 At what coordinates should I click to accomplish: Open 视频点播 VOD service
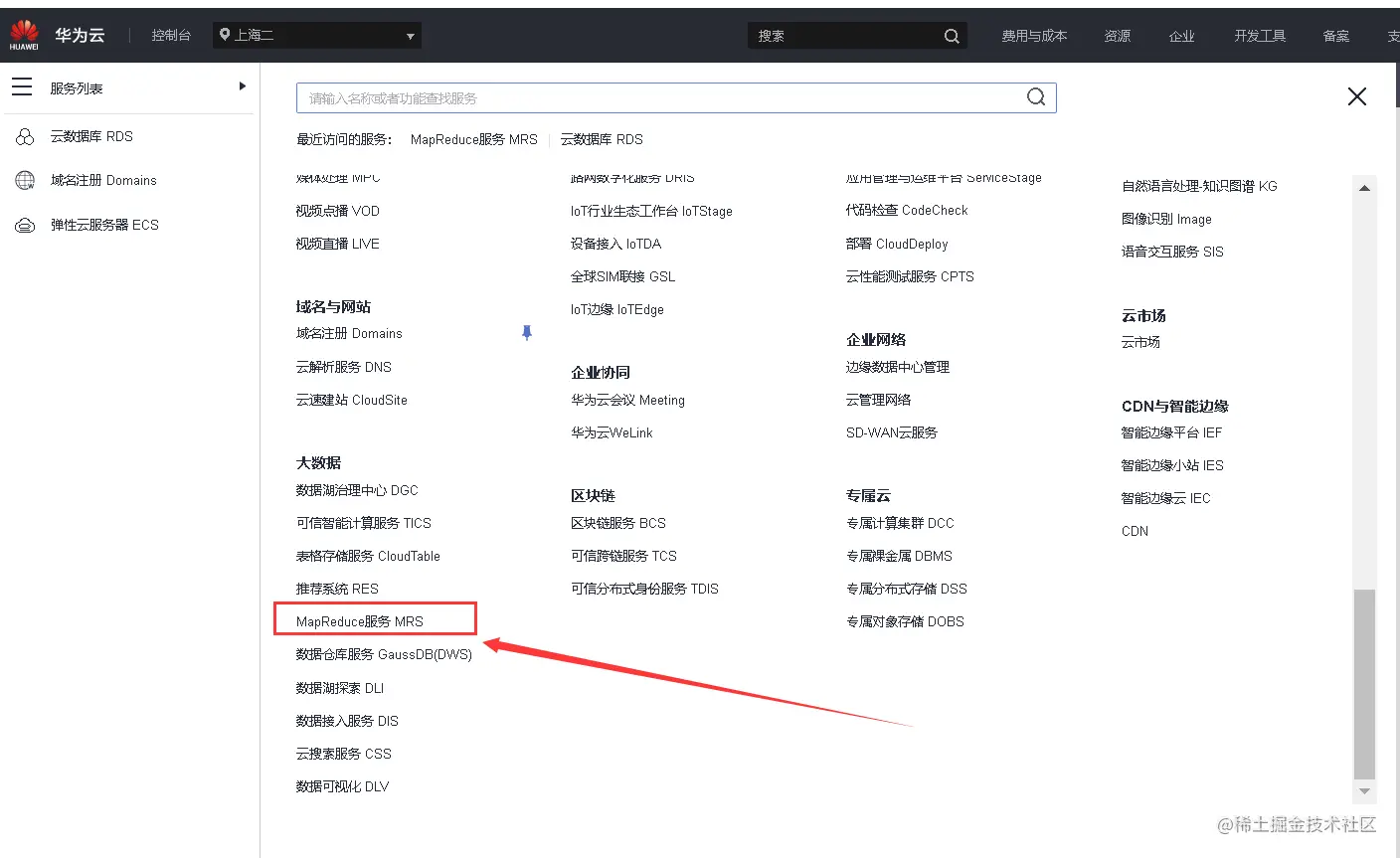click(x=337, y=211)
